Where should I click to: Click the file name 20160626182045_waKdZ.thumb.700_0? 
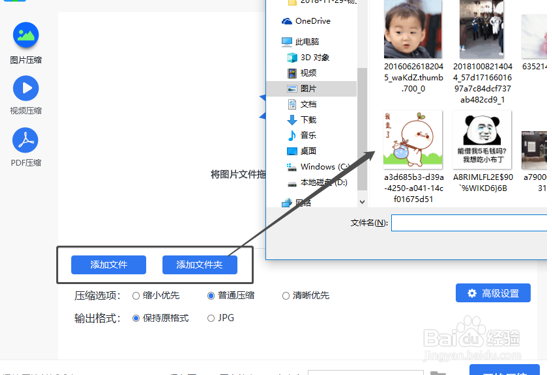413,77
